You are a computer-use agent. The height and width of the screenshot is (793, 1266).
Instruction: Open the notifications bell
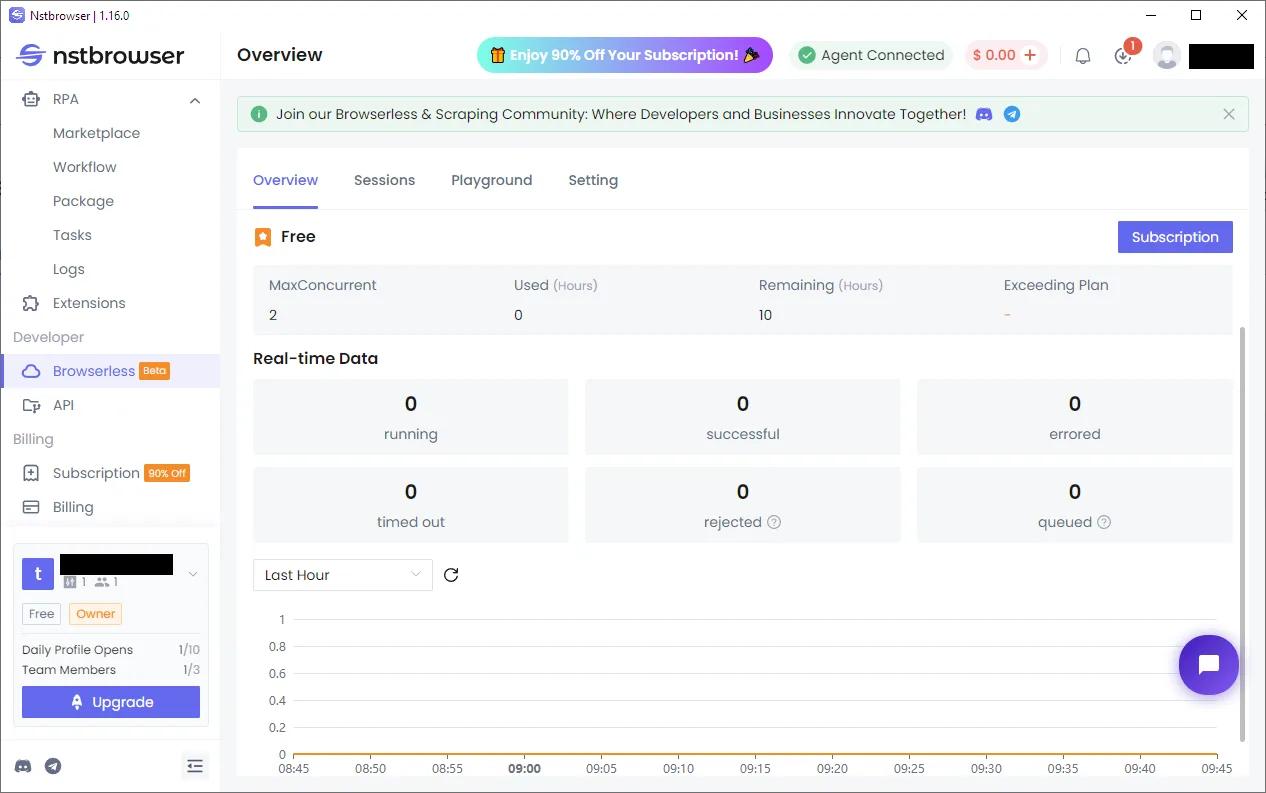click(x=1083, y=56)
